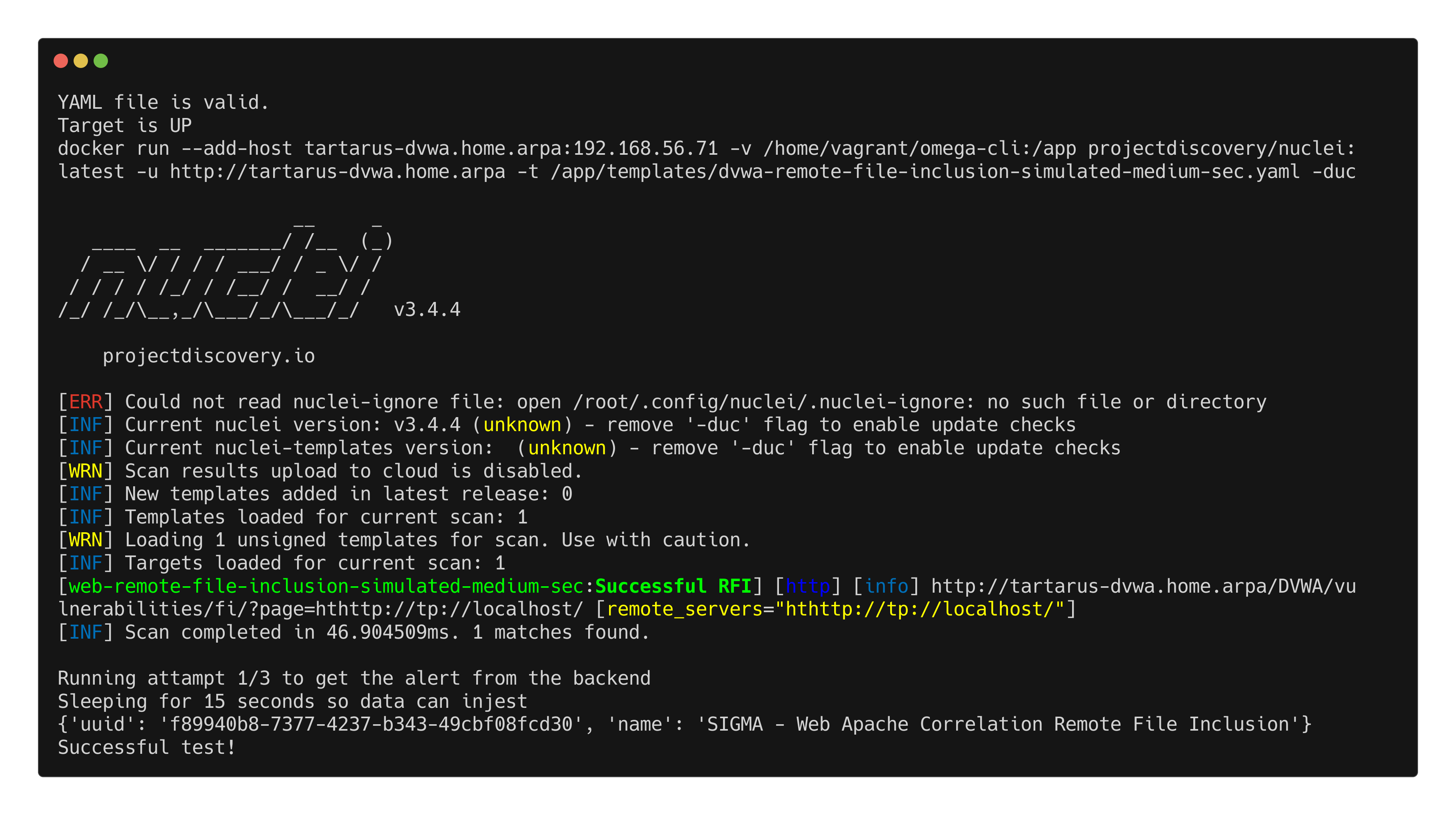Click the v3.4.4 version label beside logo
The height and width of the screenshot is (815, 1456).
tap(427, 310)
